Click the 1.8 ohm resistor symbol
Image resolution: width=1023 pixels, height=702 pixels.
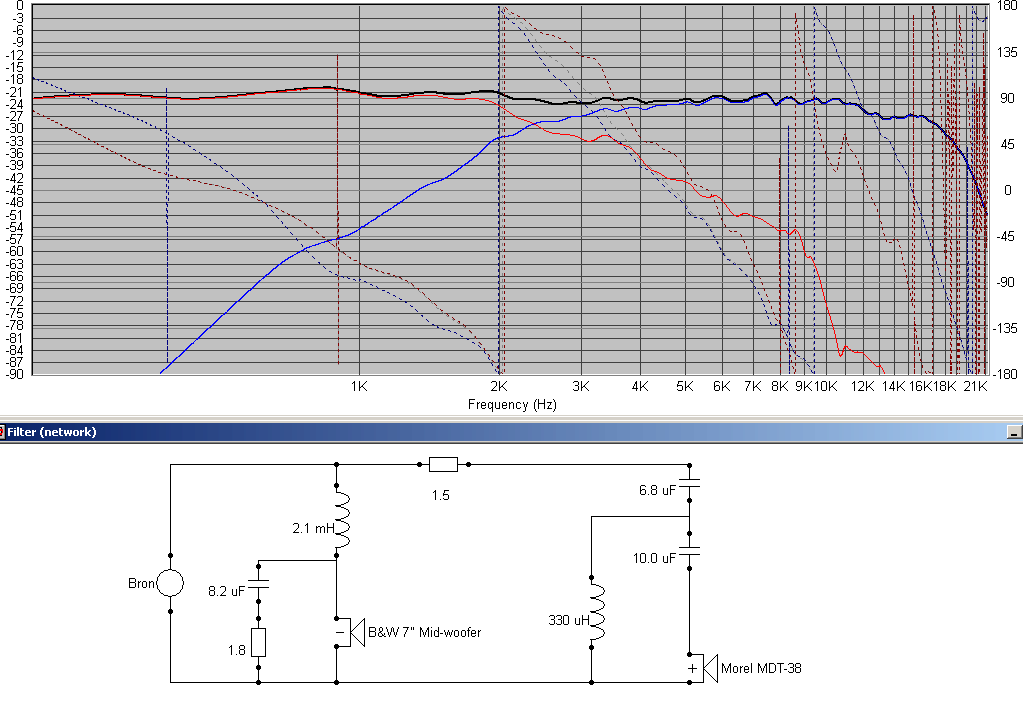tap(258, 643)
